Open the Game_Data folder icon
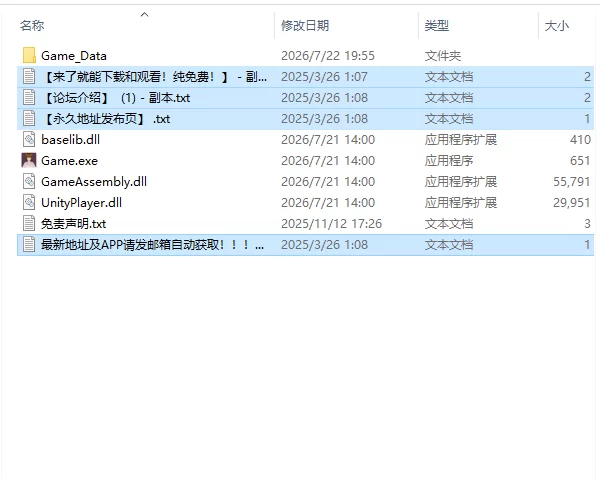The height and width of the screenshot is (479, 600). pyautogui.click(x=29, y=56)
